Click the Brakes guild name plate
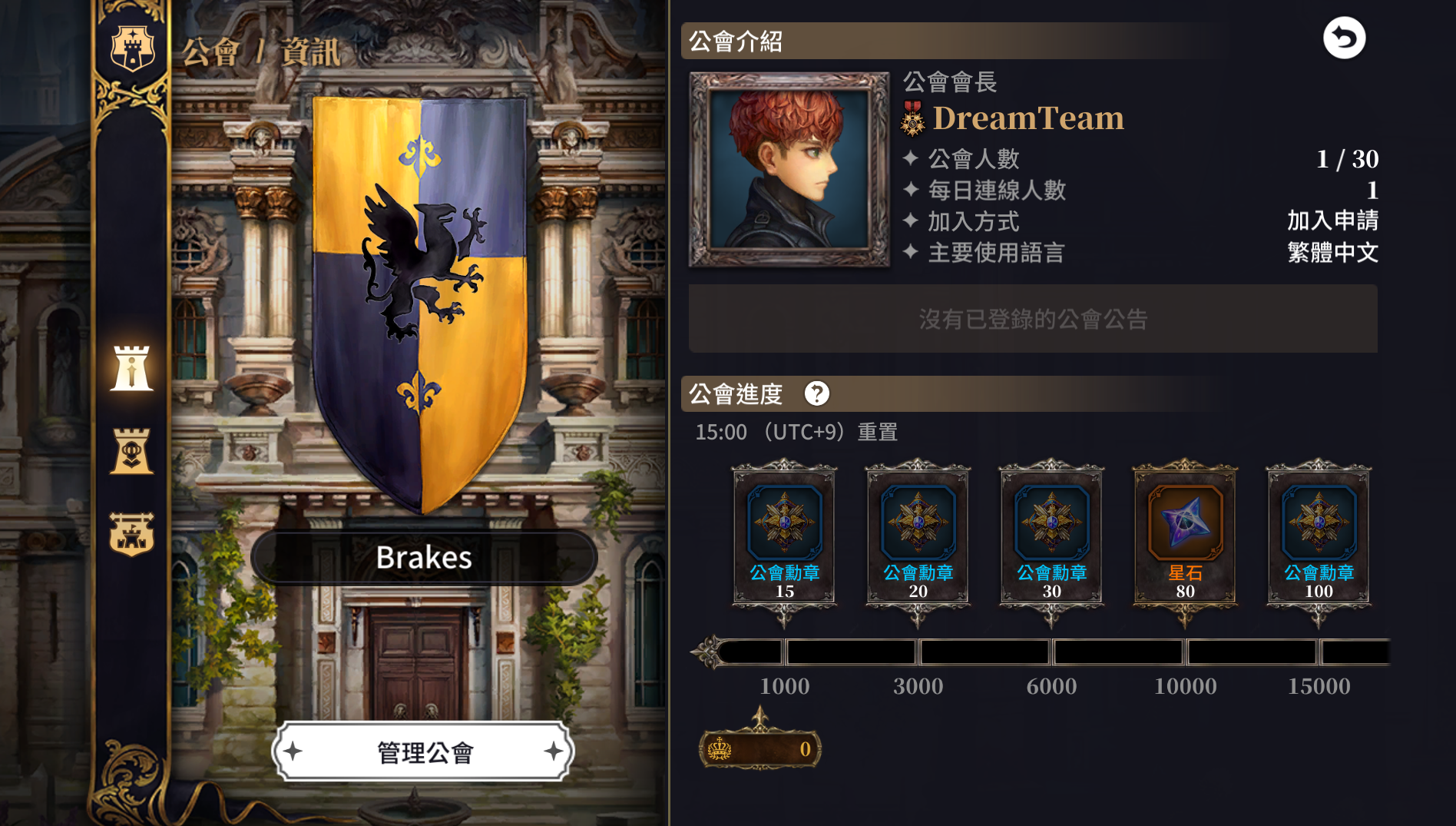The height and width of the screenshot is (826, 1456). click(424, 557)
